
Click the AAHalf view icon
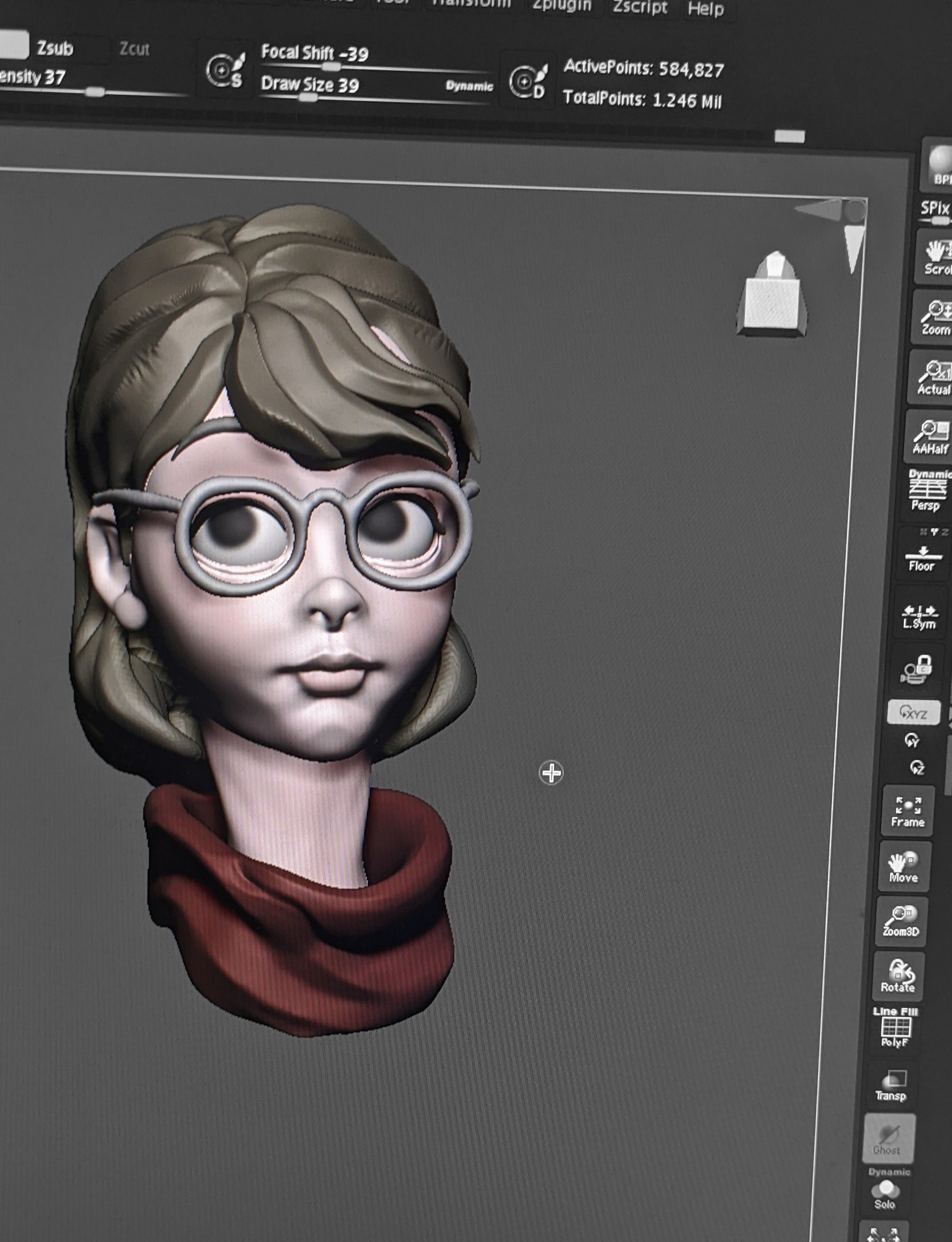(929, 436)
